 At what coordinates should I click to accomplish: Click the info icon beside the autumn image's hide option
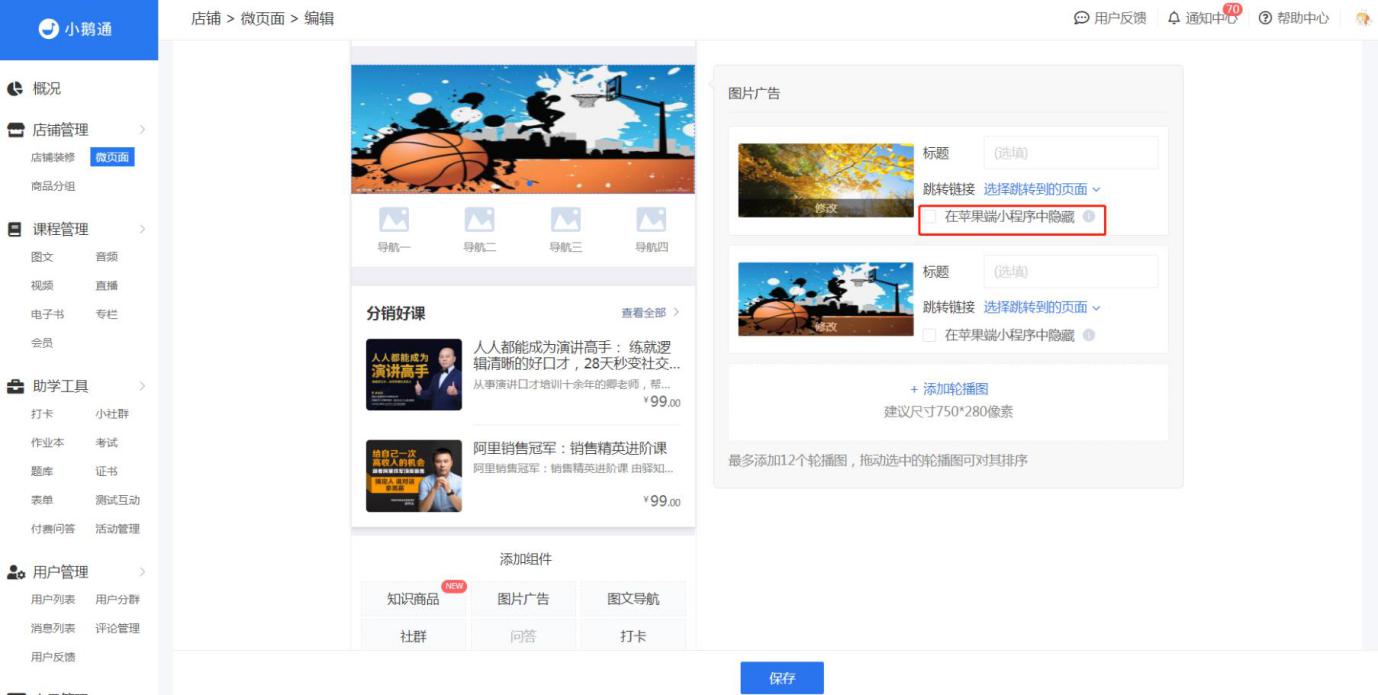tap(1089, 216)
